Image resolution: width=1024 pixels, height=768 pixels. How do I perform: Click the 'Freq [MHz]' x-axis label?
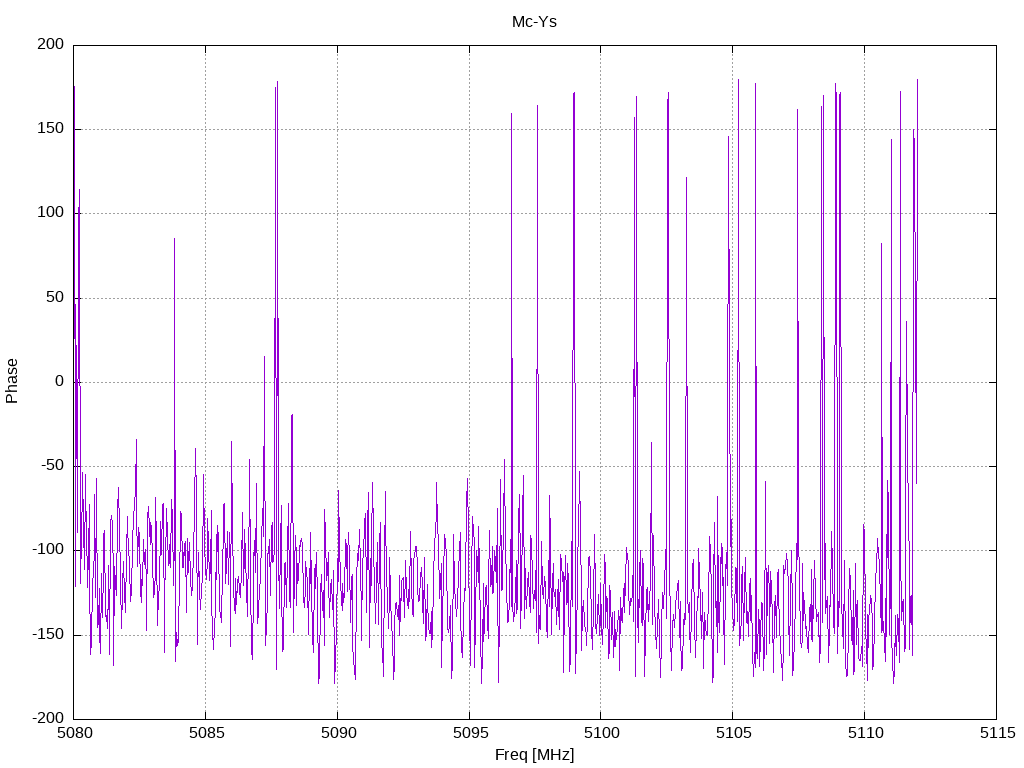(x=534, y=755)
